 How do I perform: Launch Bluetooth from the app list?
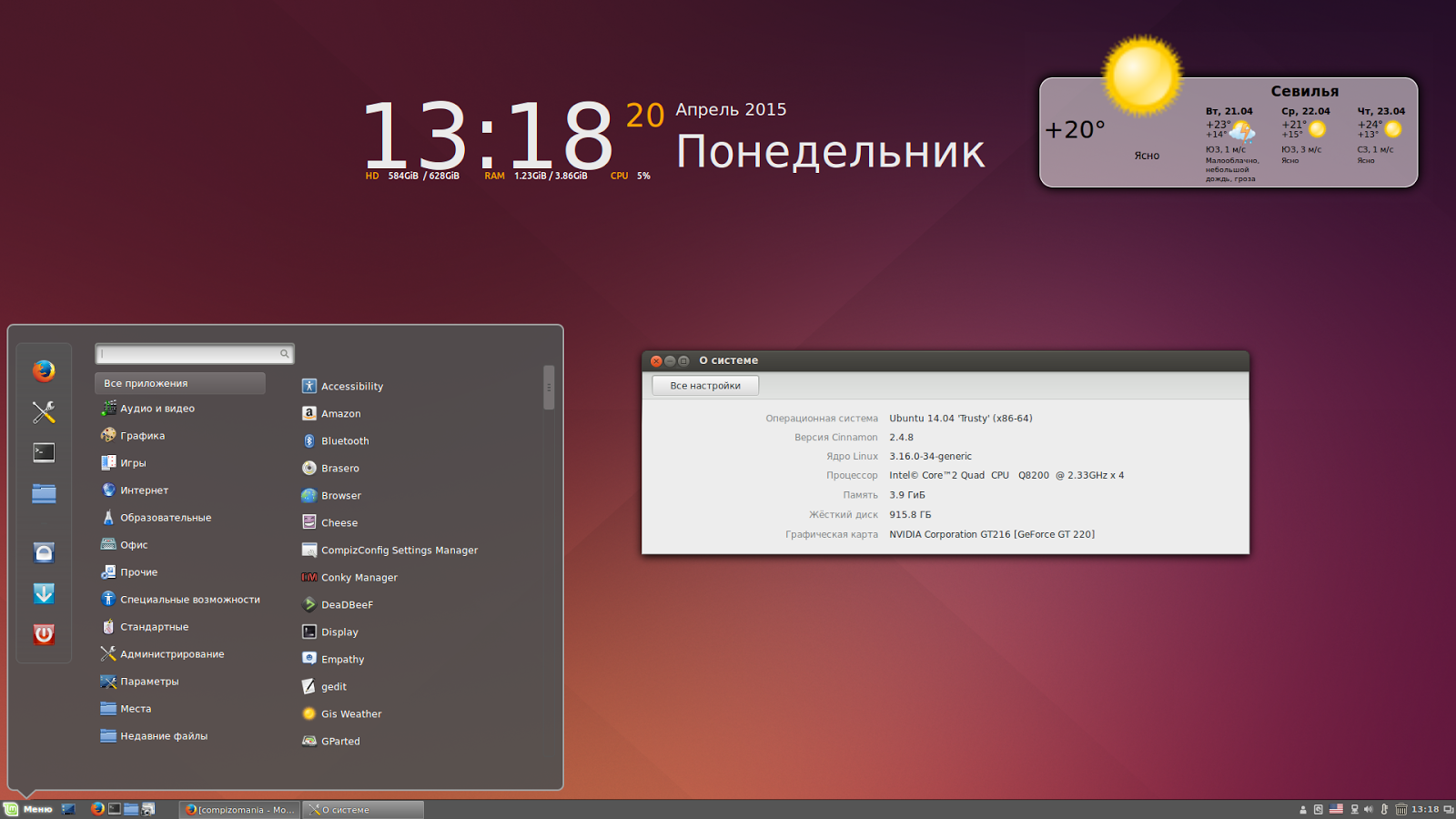pos(336,441)
